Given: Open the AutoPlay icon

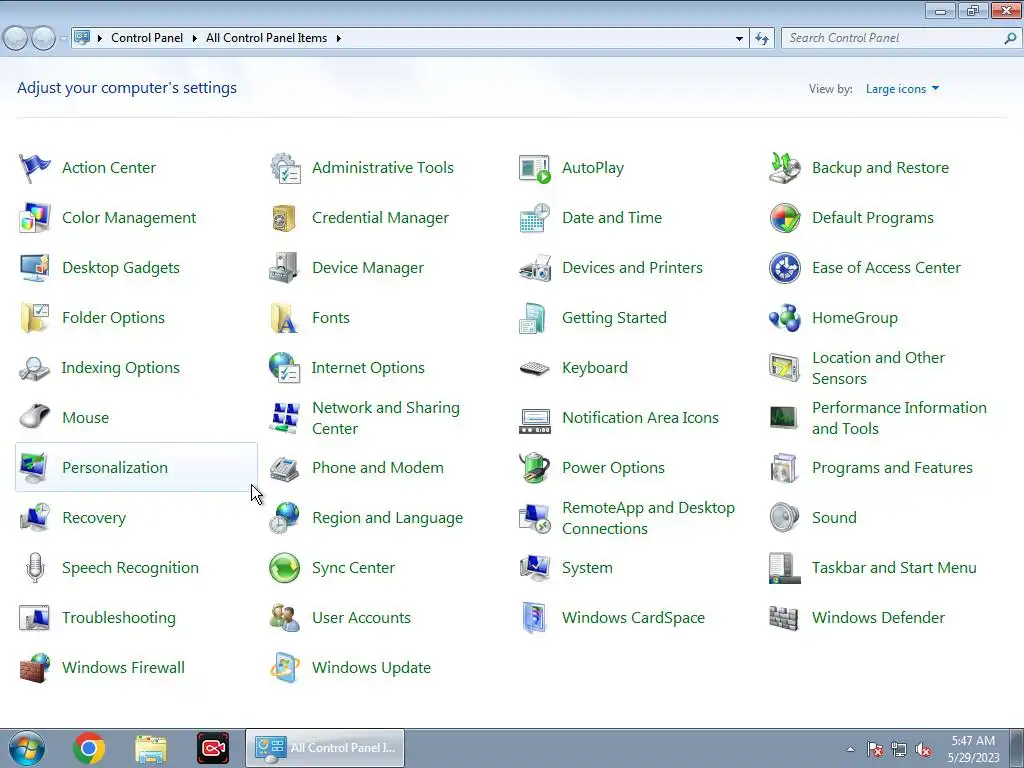Looking at the screenshot, I should click(x=535, y=168).
